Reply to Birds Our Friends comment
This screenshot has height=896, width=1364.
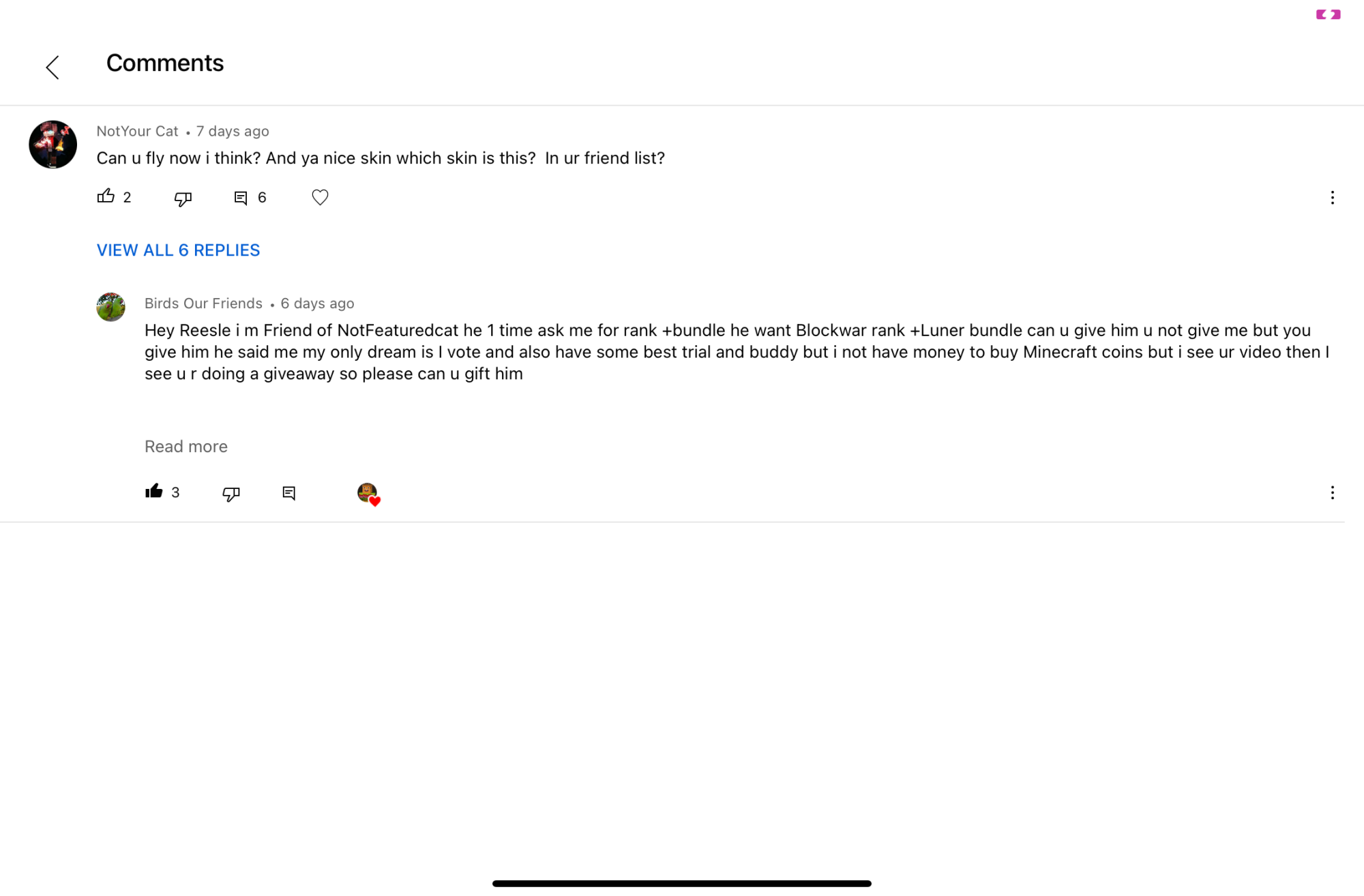(x=289, y=493)
